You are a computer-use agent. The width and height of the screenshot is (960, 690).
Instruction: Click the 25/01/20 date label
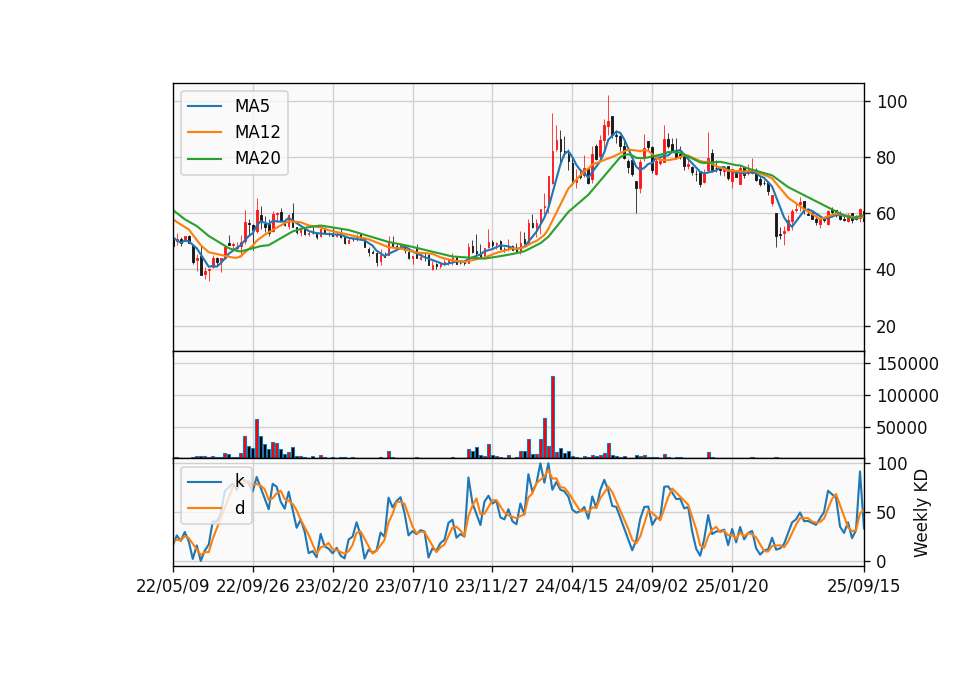pyautogui.click(x=732, y=586)
